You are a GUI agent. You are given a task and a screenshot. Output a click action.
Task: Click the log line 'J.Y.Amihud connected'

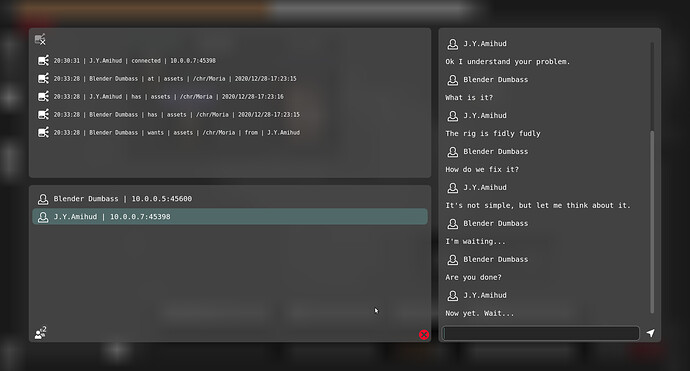135,61
